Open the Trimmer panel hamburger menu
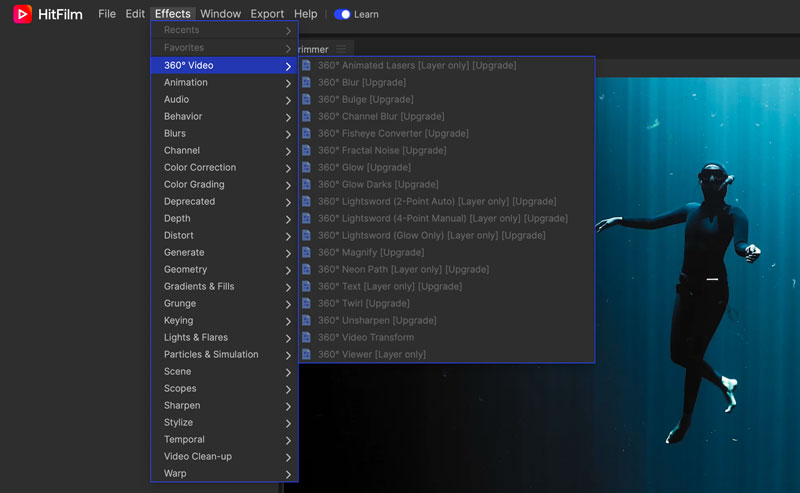This screenshot has width=800, height=493. 341,49
